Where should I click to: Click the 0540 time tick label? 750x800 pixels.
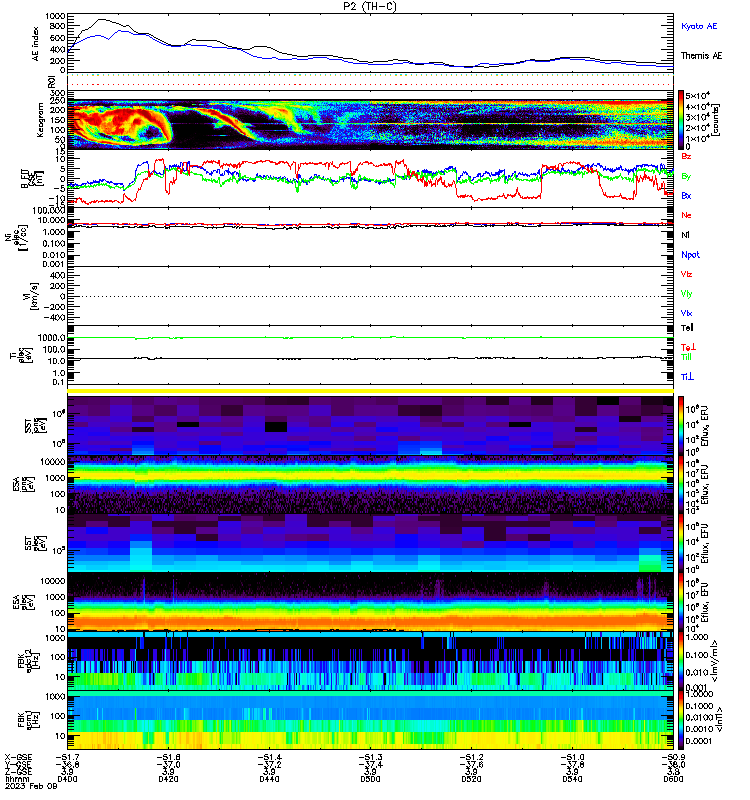[x=572, y=780]
